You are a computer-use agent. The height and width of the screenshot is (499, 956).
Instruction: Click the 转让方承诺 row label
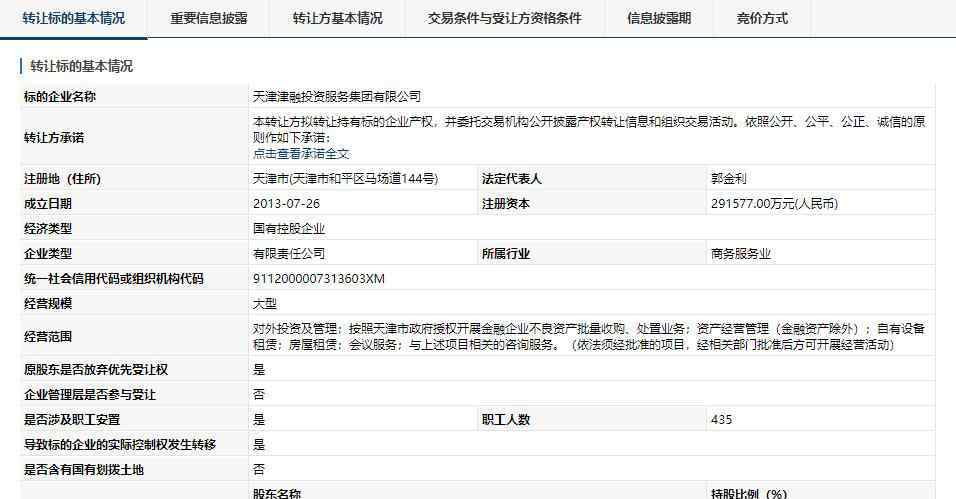(54, 138)
